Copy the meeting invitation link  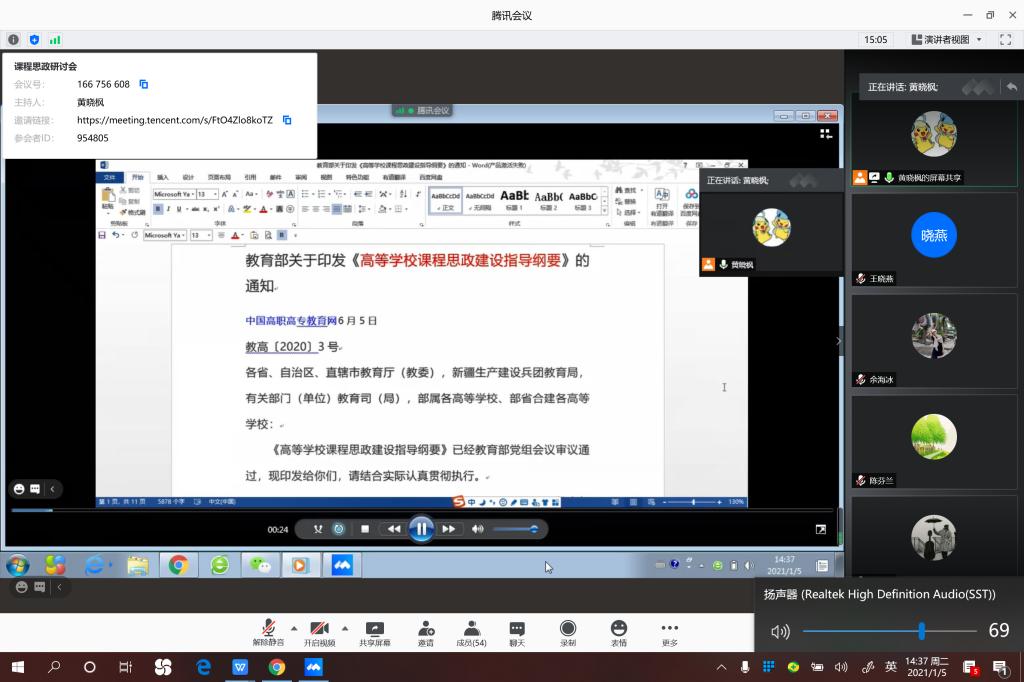[287, 120]
